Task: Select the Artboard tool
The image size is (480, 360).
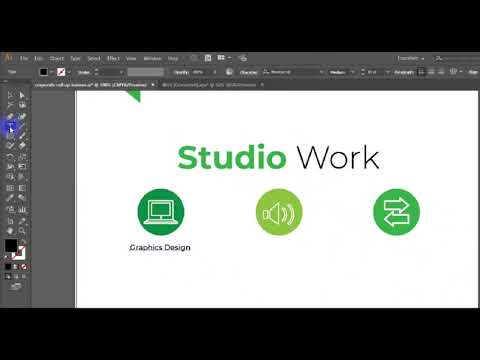Action: [10, 221]
